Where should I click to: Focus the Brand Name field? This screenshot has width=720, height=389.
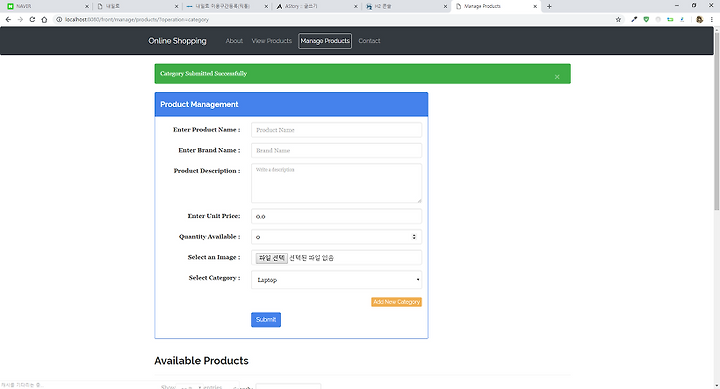[336, 150]
